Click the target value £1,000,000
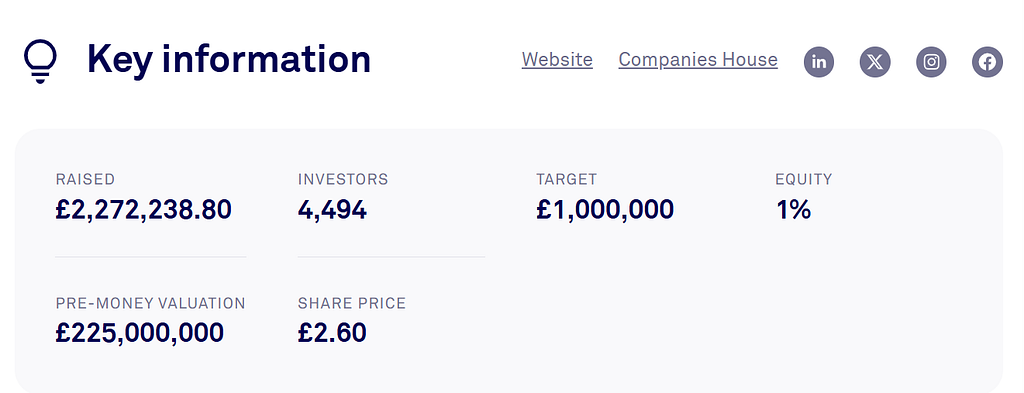 (x=605, y=210)
